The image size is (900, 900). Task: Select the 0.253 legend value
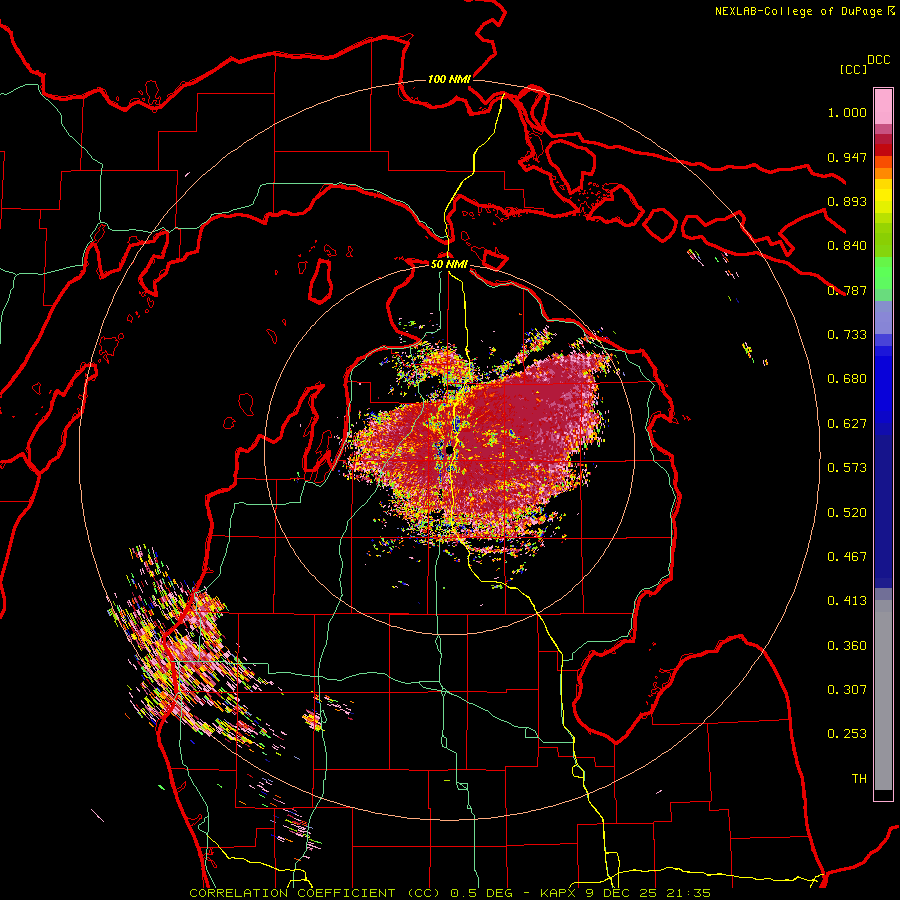847,734
